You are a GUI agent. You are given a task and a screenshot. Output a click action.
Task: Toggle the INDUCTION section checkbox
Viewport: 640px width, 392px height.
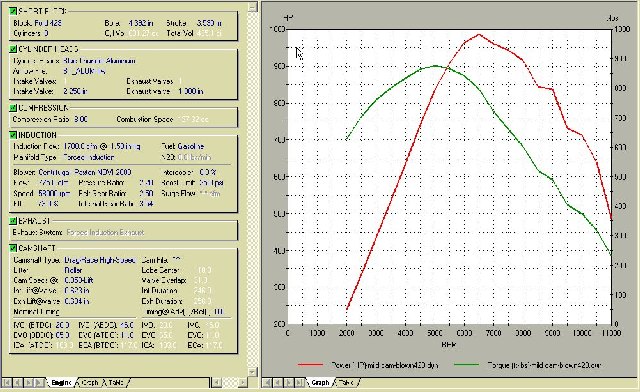pyautogui.click(x=13, y=135)
